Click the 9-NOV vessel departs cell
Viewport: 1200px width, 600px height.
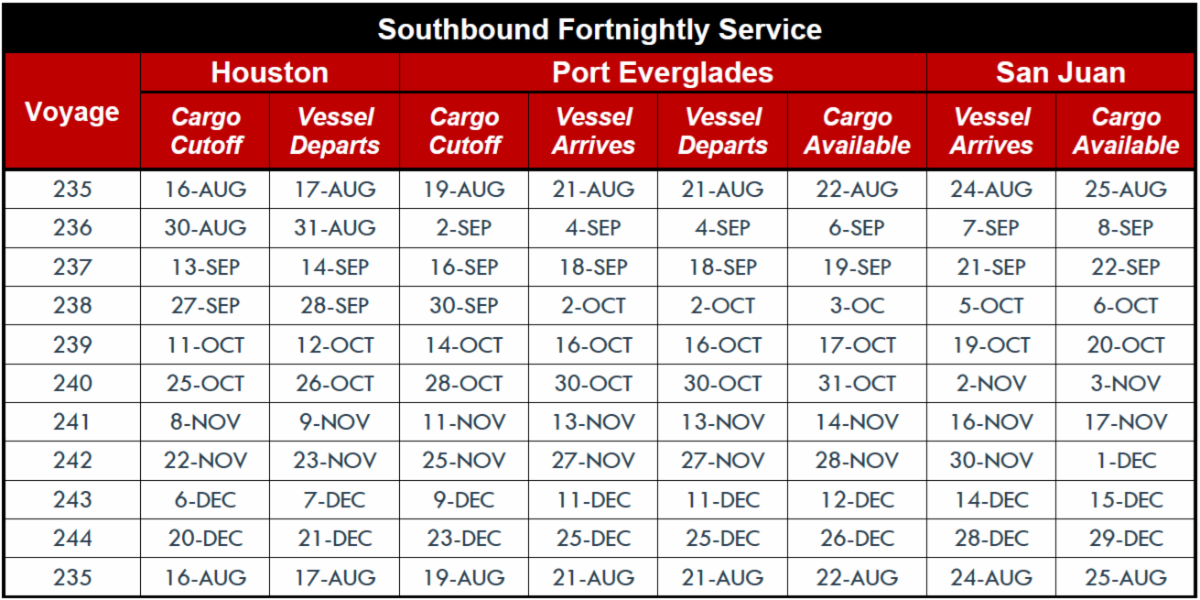[x=335, y=422]
